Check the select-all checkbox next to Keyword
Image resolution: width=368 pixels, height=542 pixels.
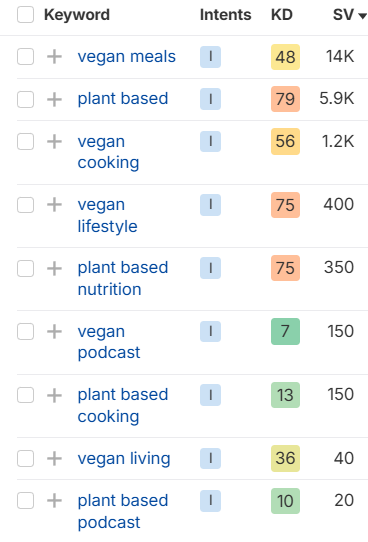[26, 15]
